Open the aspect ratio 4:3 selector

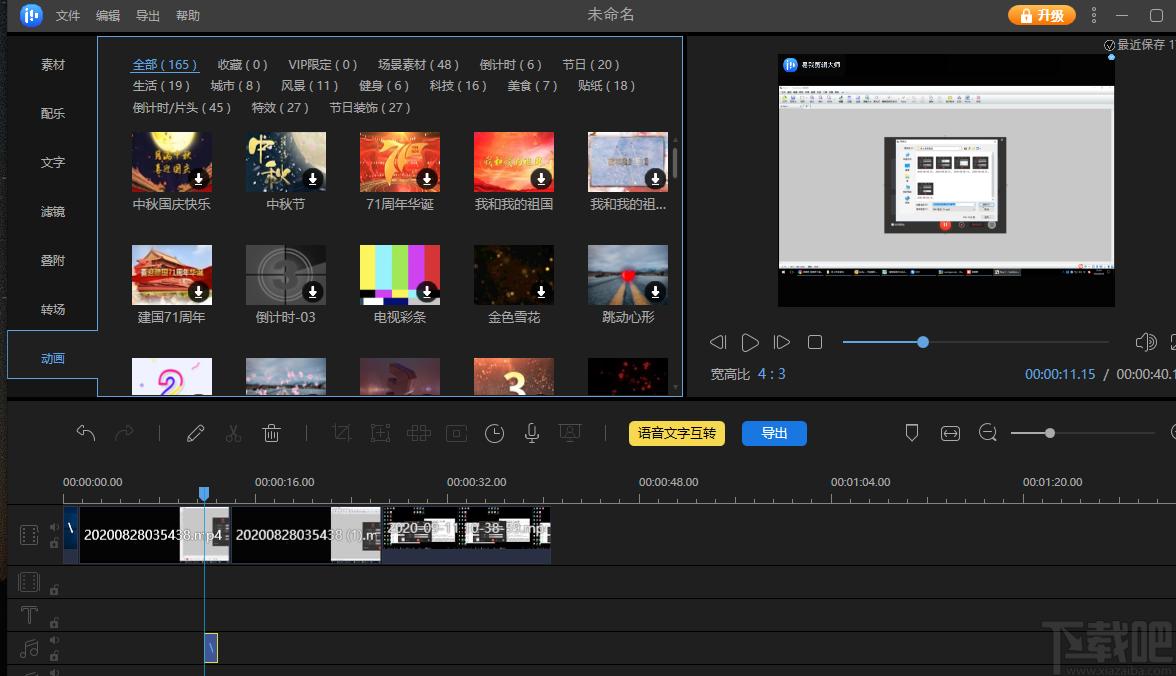tap(771, 374)
